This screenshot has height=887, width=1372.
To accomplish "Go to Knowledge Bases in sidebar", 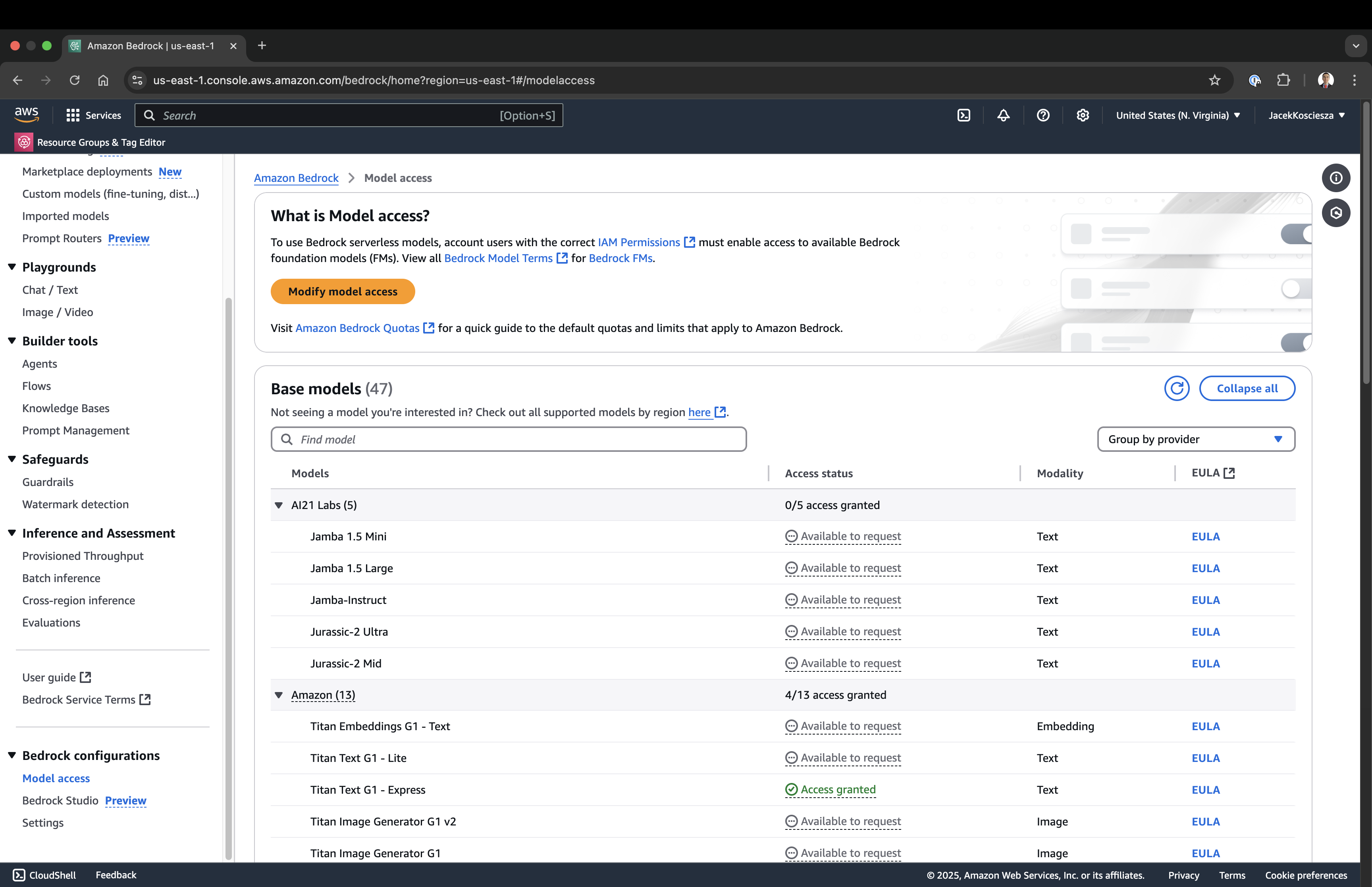I will click(x=66, y=409).
